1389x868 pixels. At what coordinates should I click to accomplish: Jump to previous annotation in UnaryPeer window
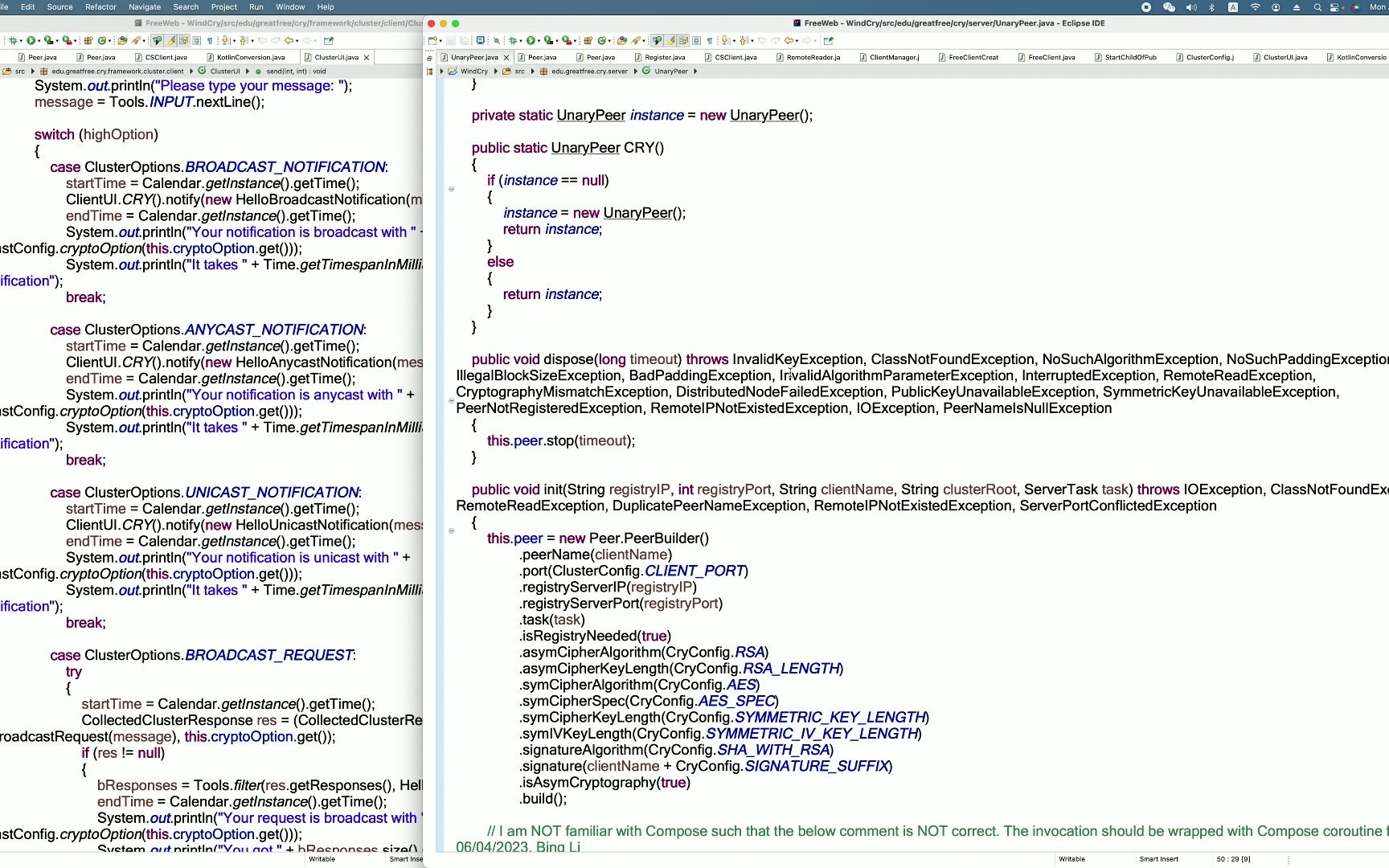pos(743,40)
